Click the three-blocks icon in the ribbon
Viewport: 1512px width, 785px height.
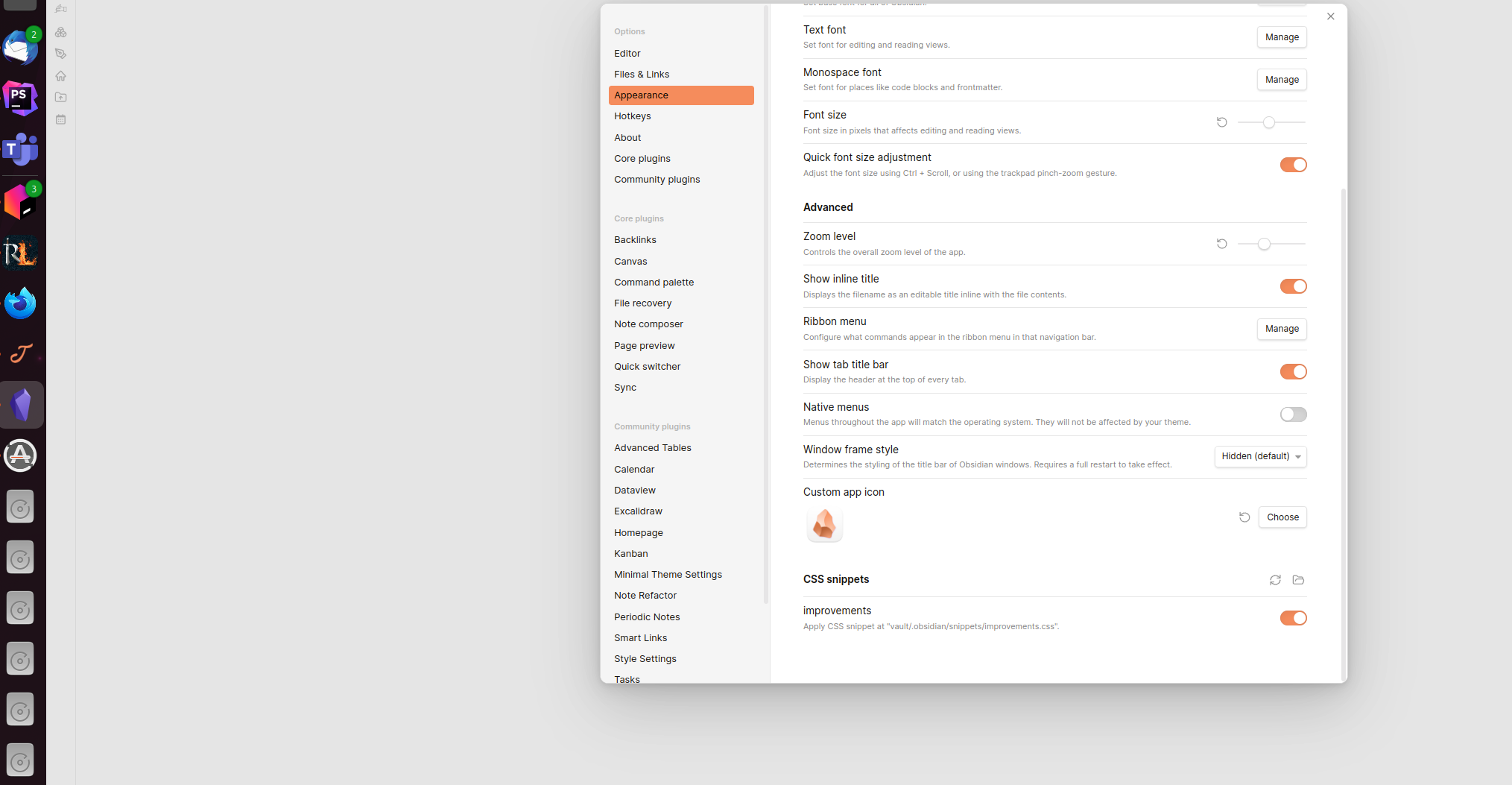coord(60,32)
